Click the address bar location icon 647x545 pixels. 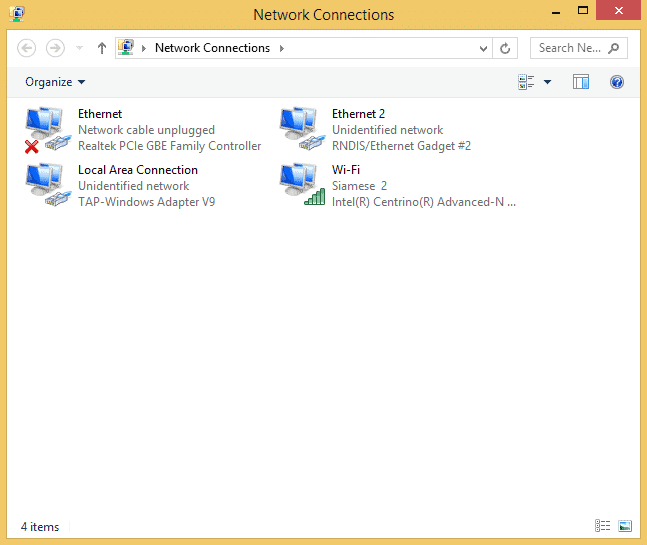126,47
